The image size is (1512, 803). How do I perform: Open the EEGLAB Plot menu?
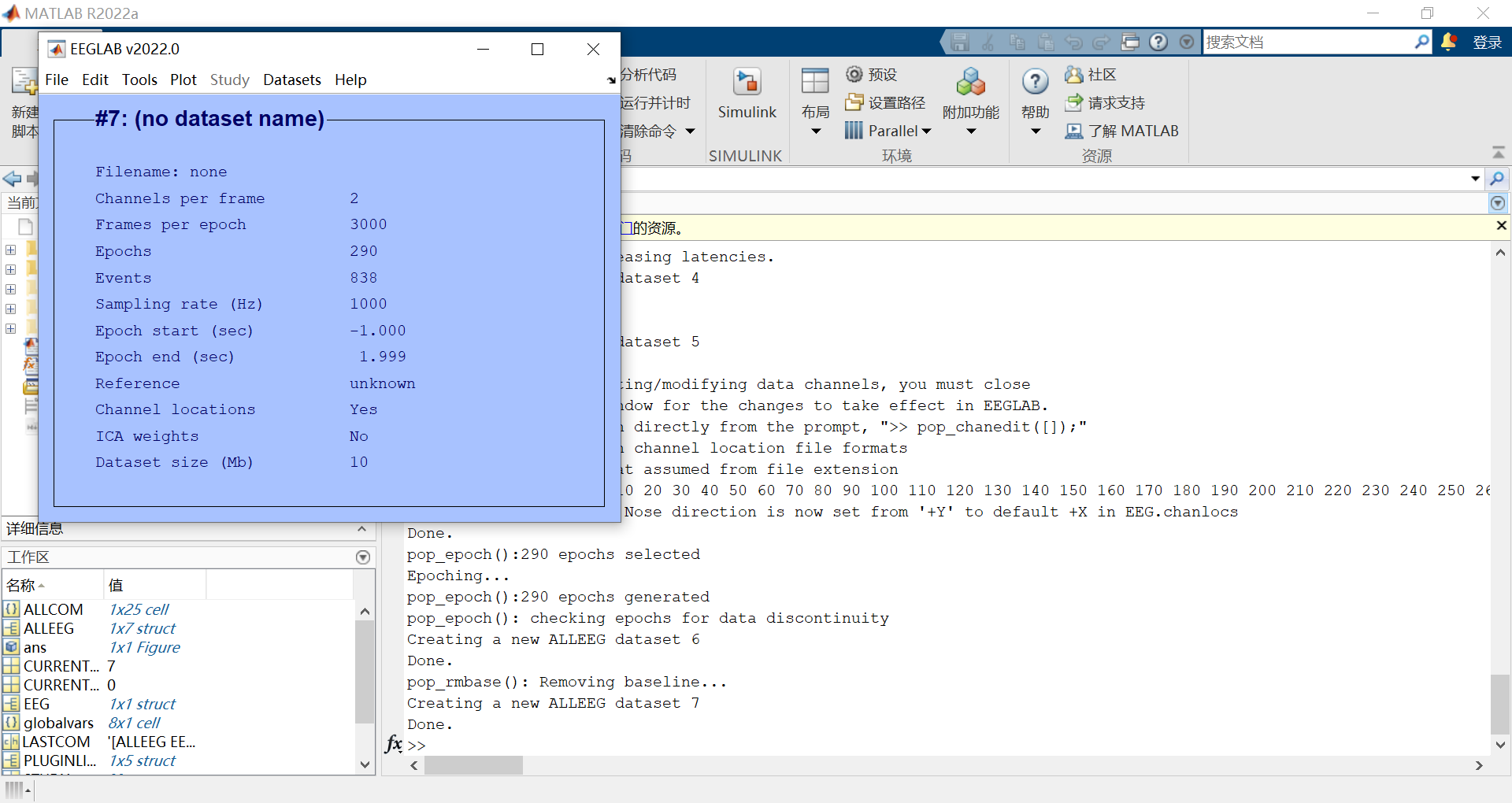pos(183,80)
